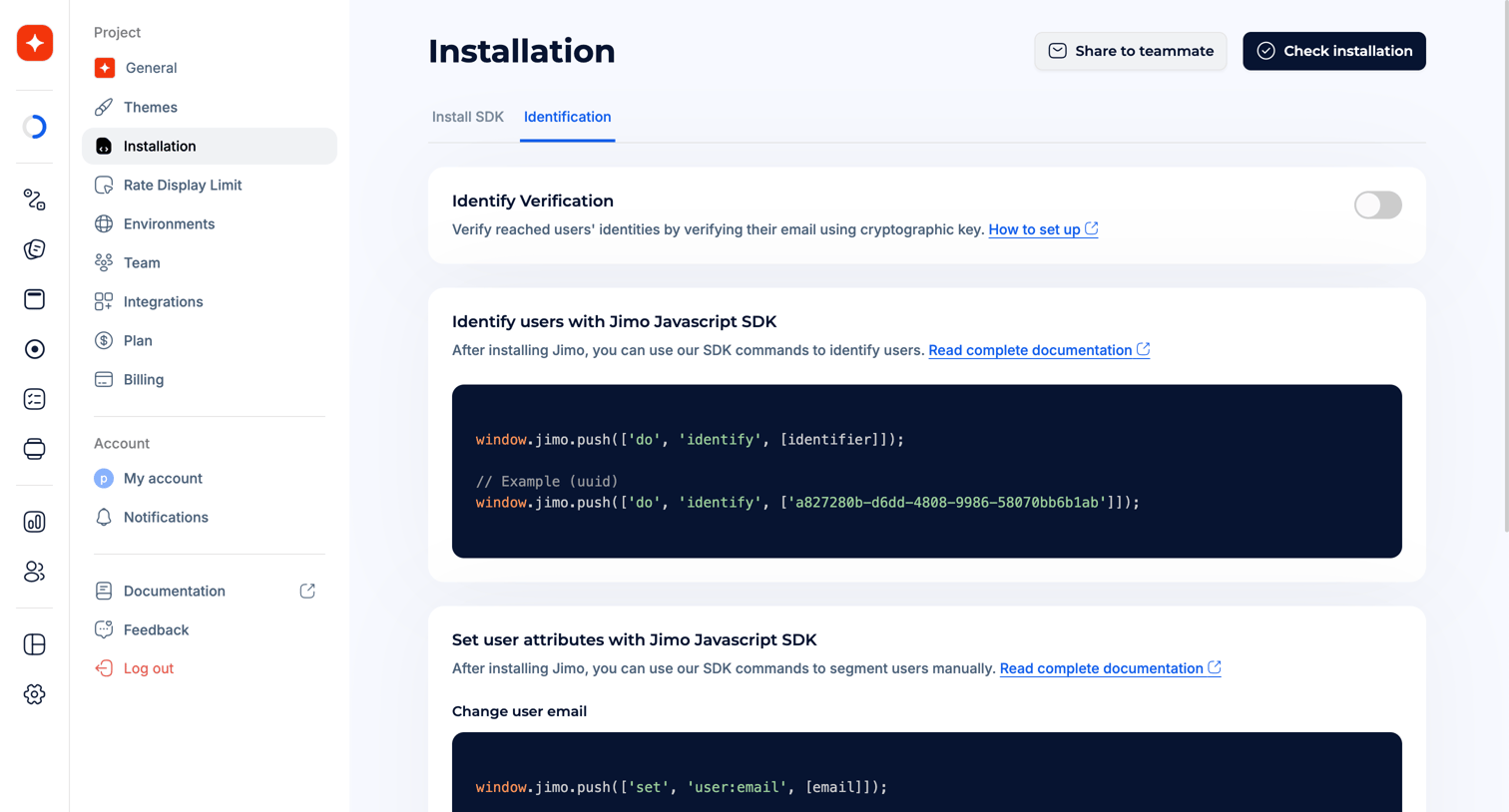This screenshot has height=812, width=1509.
Task: Click the Documentation text in the sidebar
Action: (175, 591)
